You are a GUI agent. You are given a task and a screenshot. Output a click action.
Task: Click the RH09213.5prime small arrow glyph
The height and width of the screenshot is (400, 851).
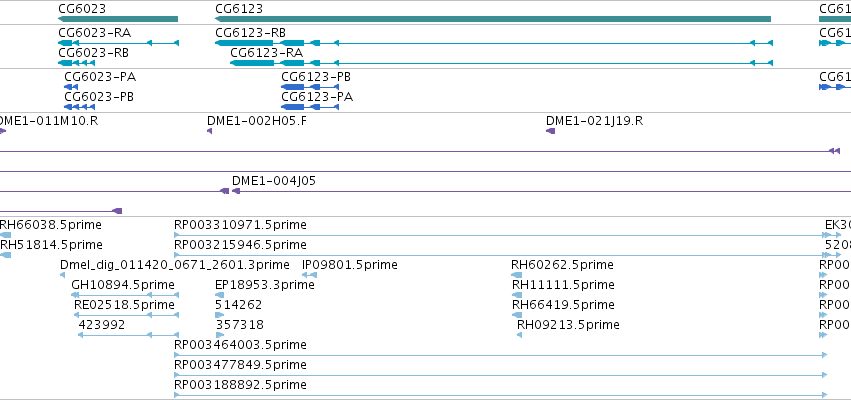click(x=519, y=335)
